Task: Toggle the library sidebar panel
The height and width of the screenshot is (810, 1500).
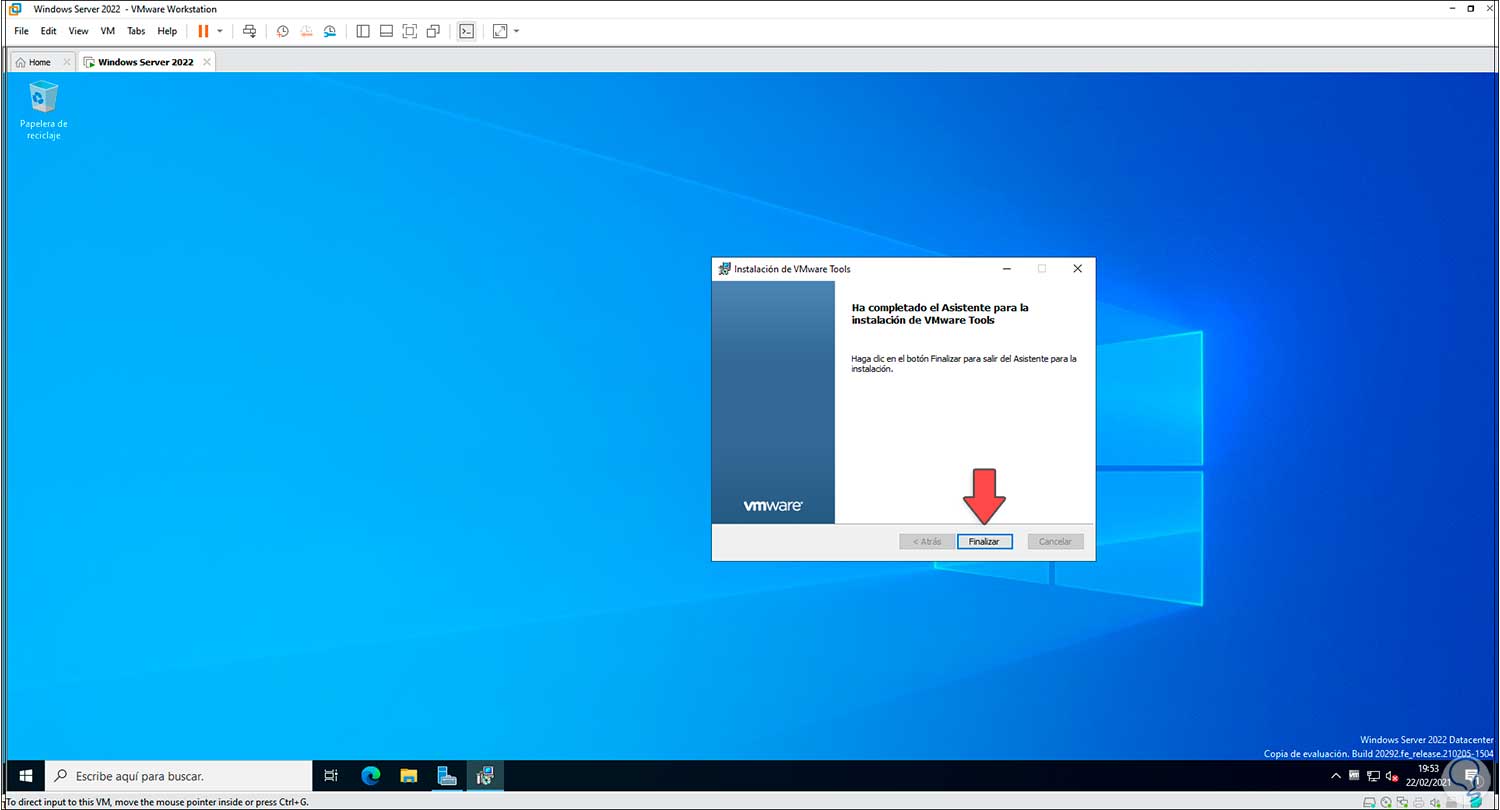Action: (363, 31)
